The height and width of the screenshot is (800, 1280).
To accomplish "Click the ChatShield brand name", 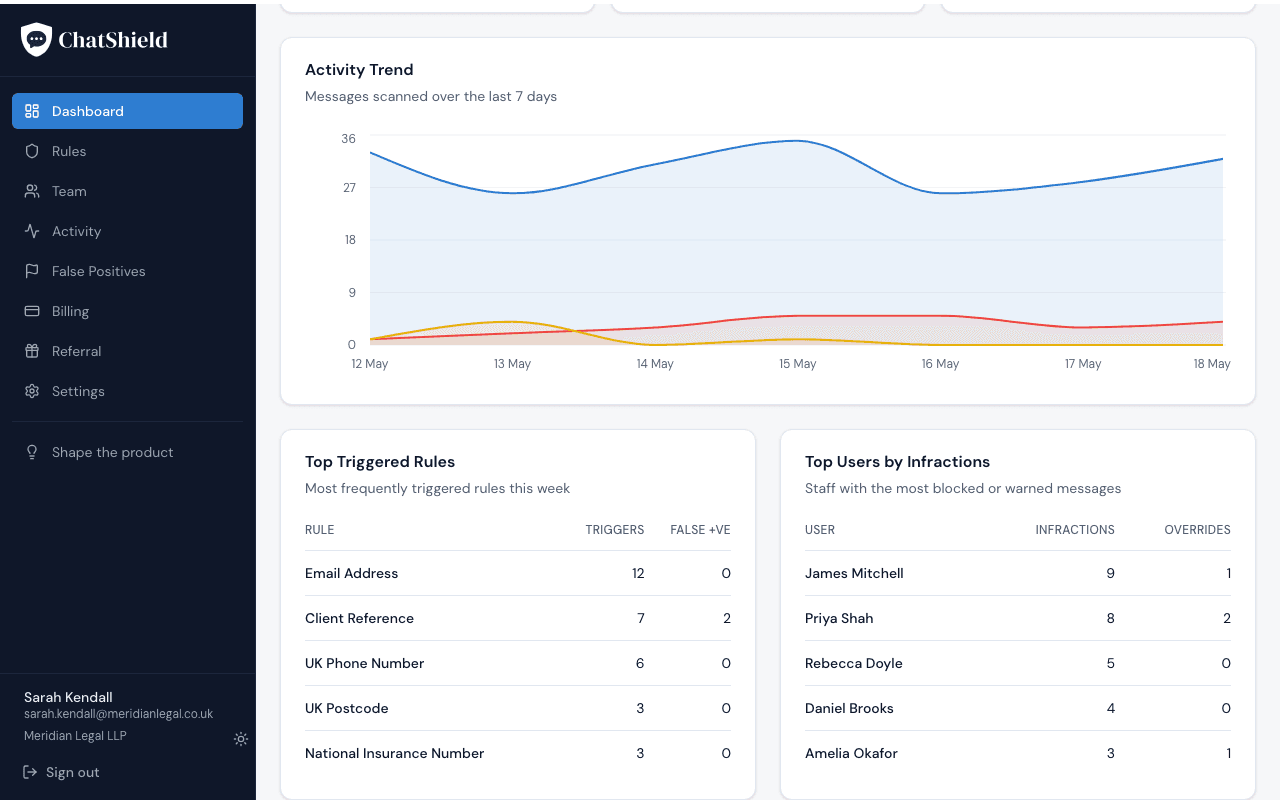I will pos(113,40).
